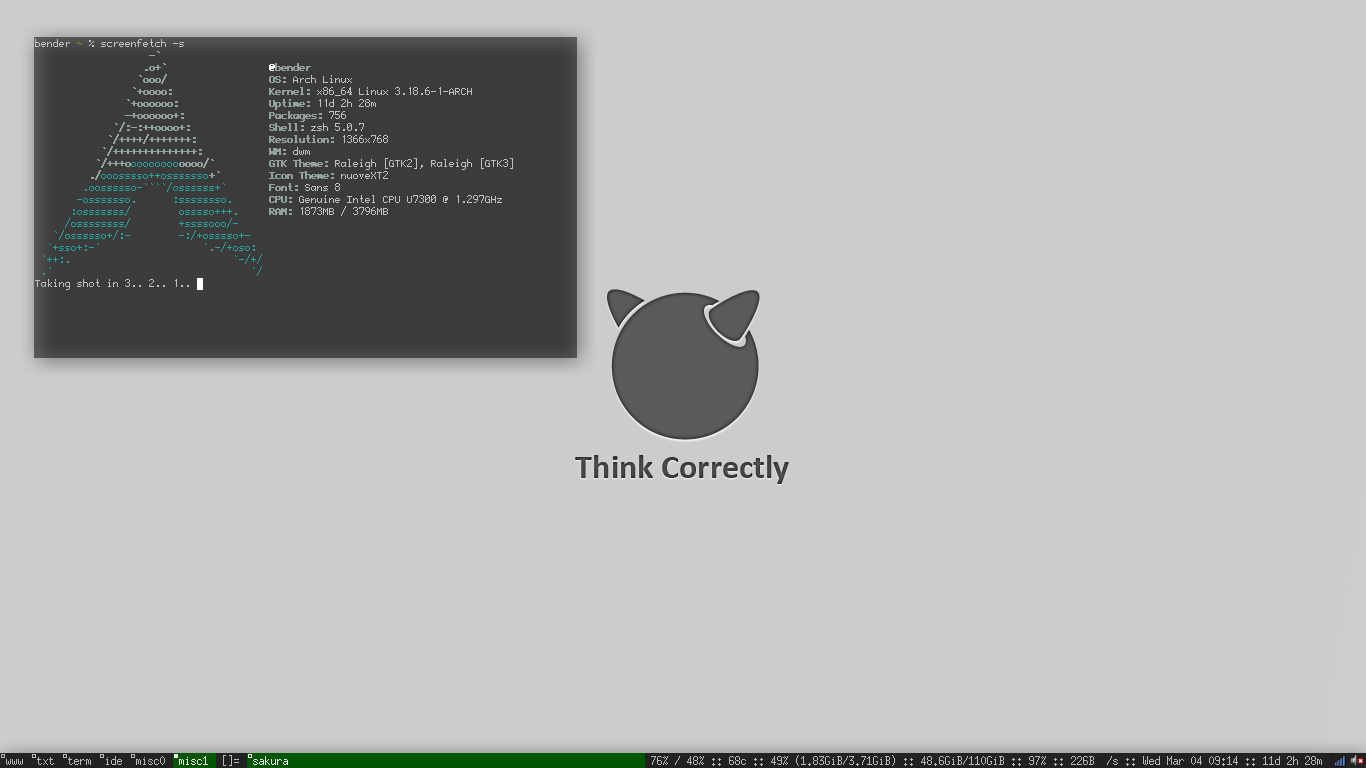Click the Arch Linux ASCII logo
1366x768 pixels.
pos(152,164)
